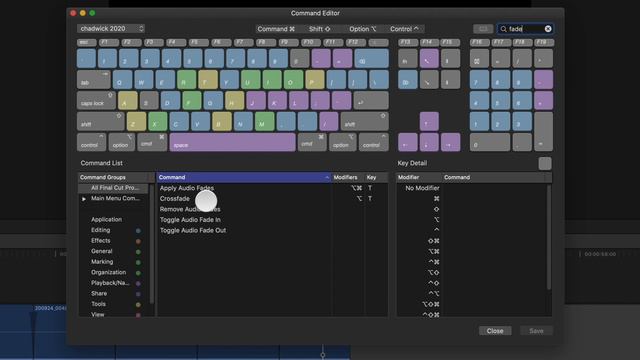Click the Modifier column header in Key Detail
The height and width of the screenshot is (360, 640).
point(419,177)
